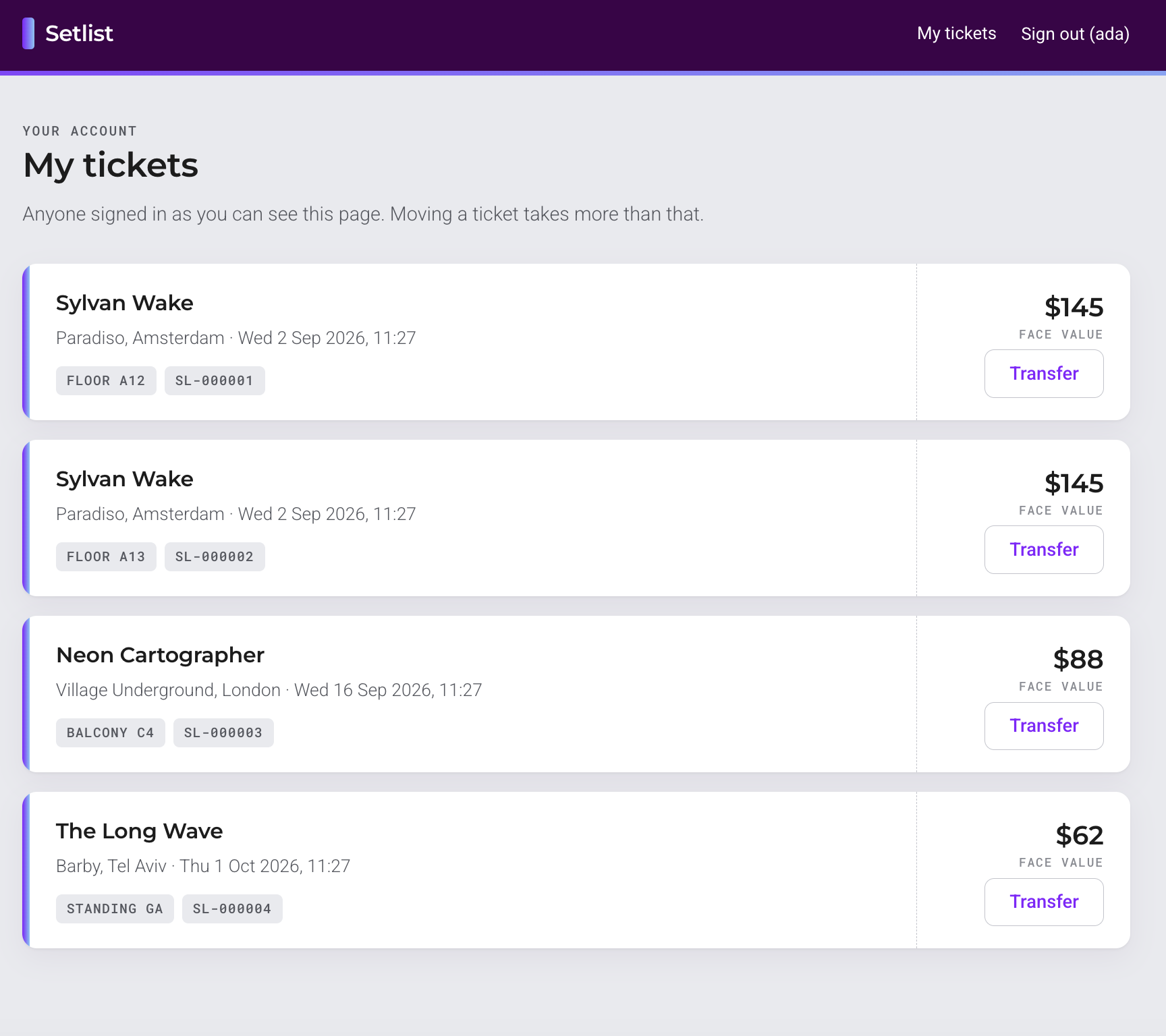Click the $88 face value price
The width and height of the screenshot is (1166, 1036).
pyautogui.click(x=1078, y=659)
